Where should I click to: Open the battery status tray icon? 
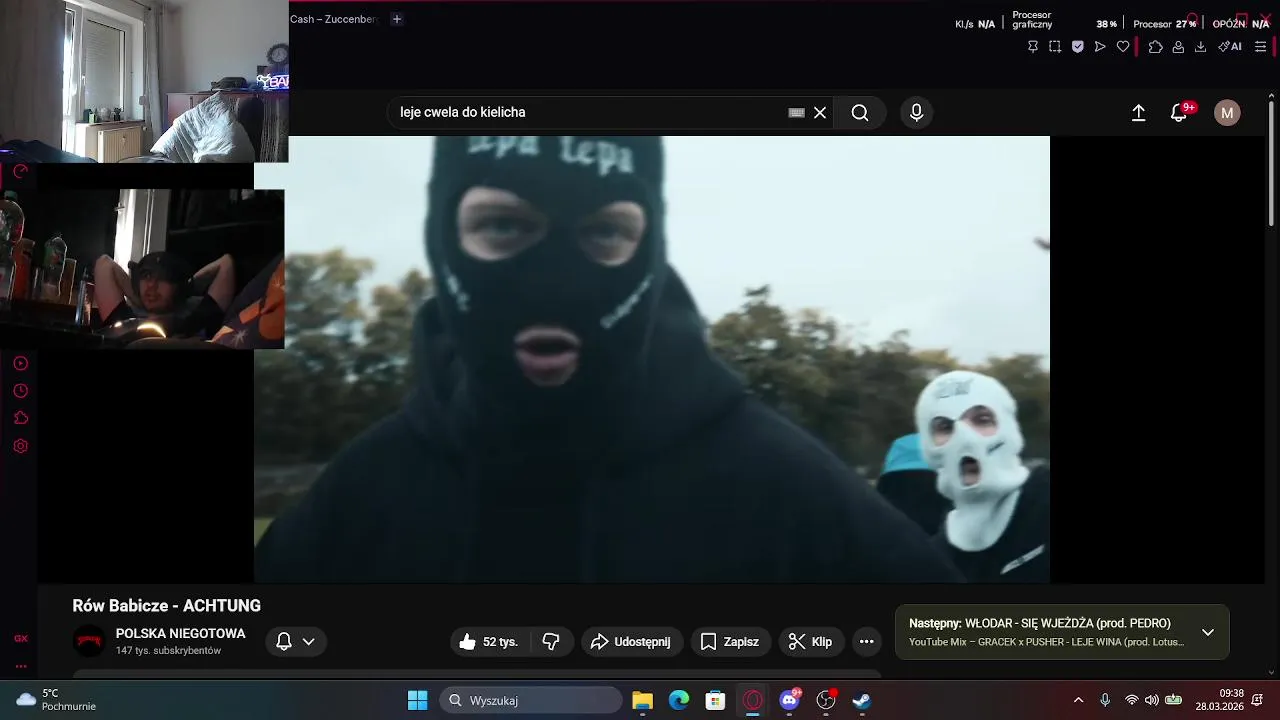point(1173,700)
